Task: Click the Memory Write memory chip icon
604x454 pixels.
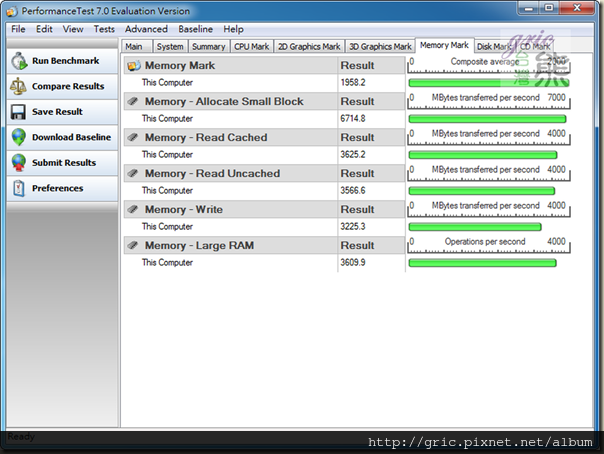Action: coord(133,209)
